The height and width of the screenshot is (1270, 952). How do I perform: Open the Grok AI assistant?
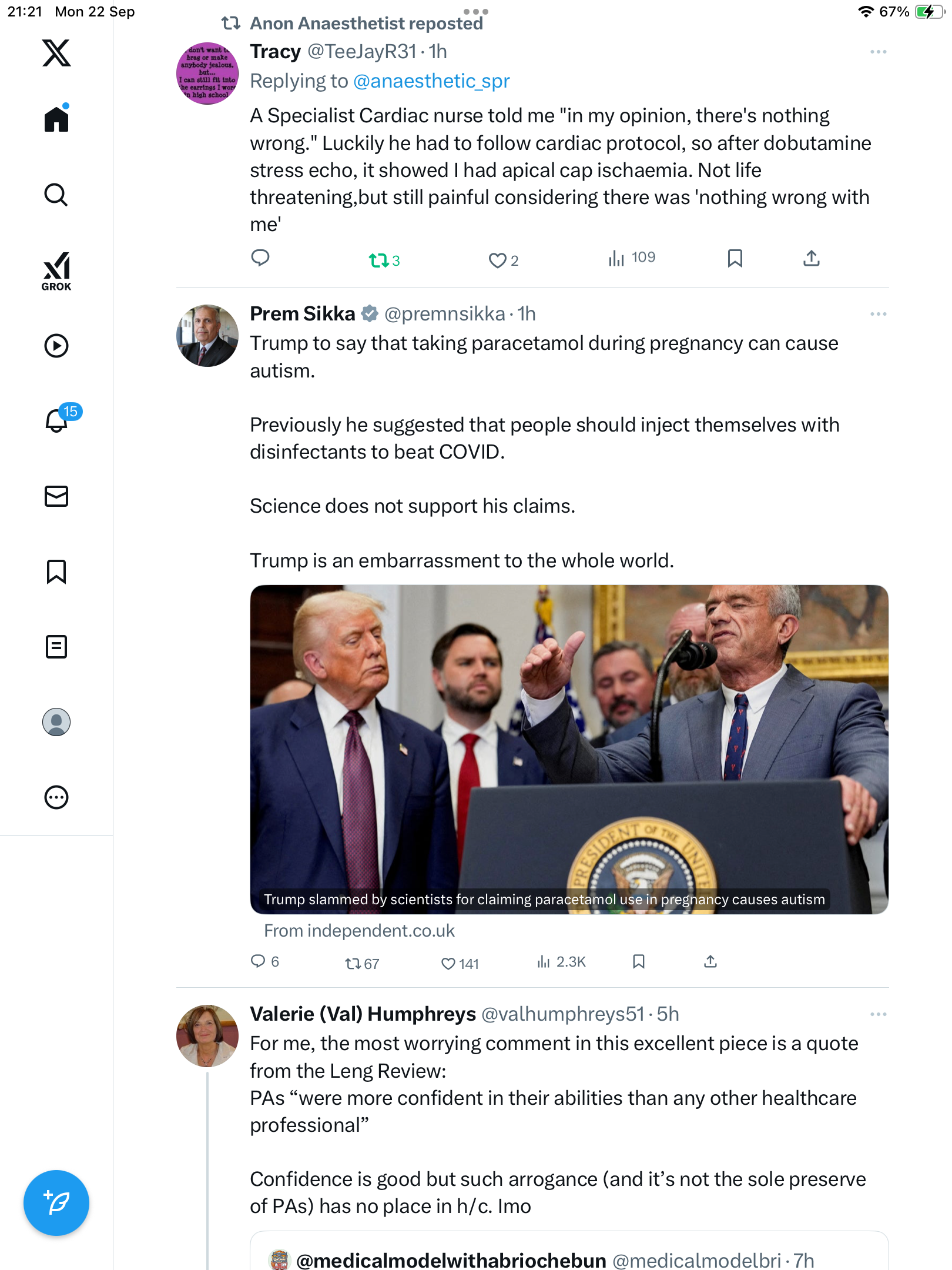56,272
